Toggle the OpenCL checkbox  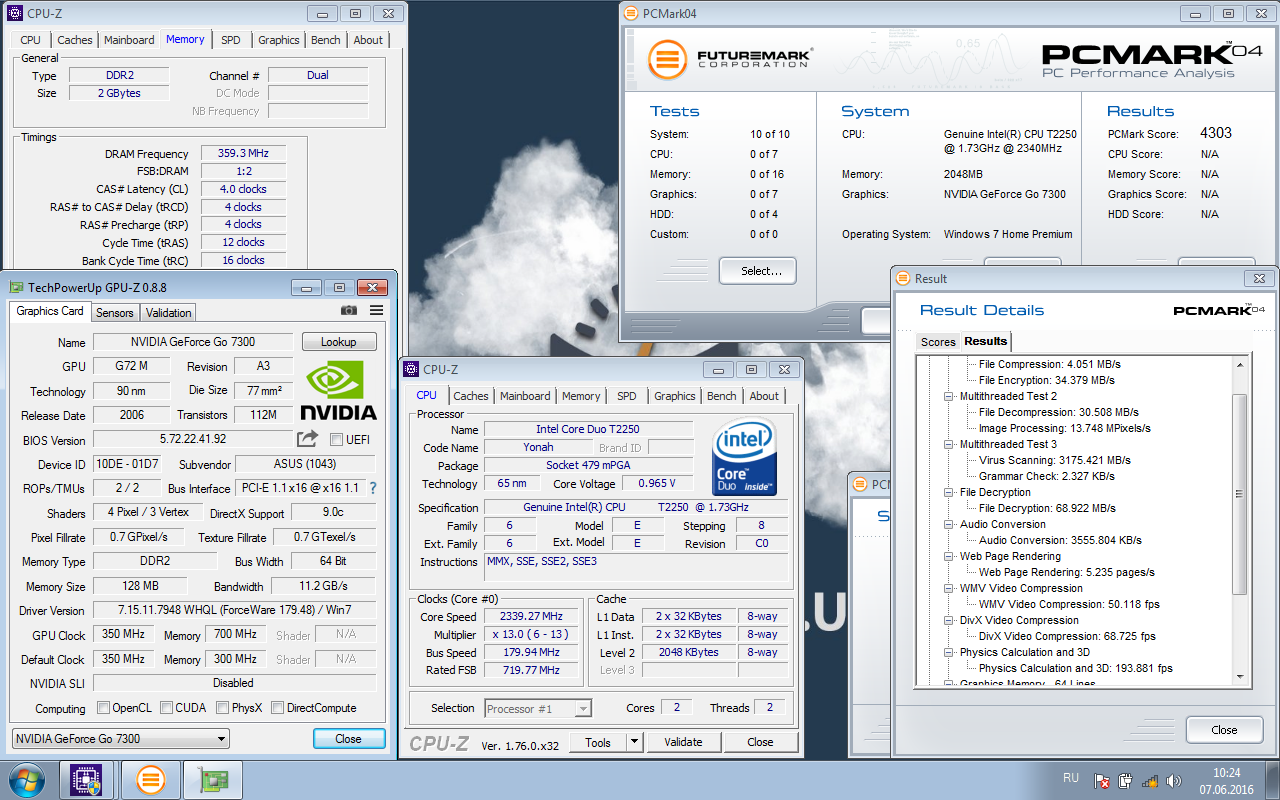(x=103, y=708)
